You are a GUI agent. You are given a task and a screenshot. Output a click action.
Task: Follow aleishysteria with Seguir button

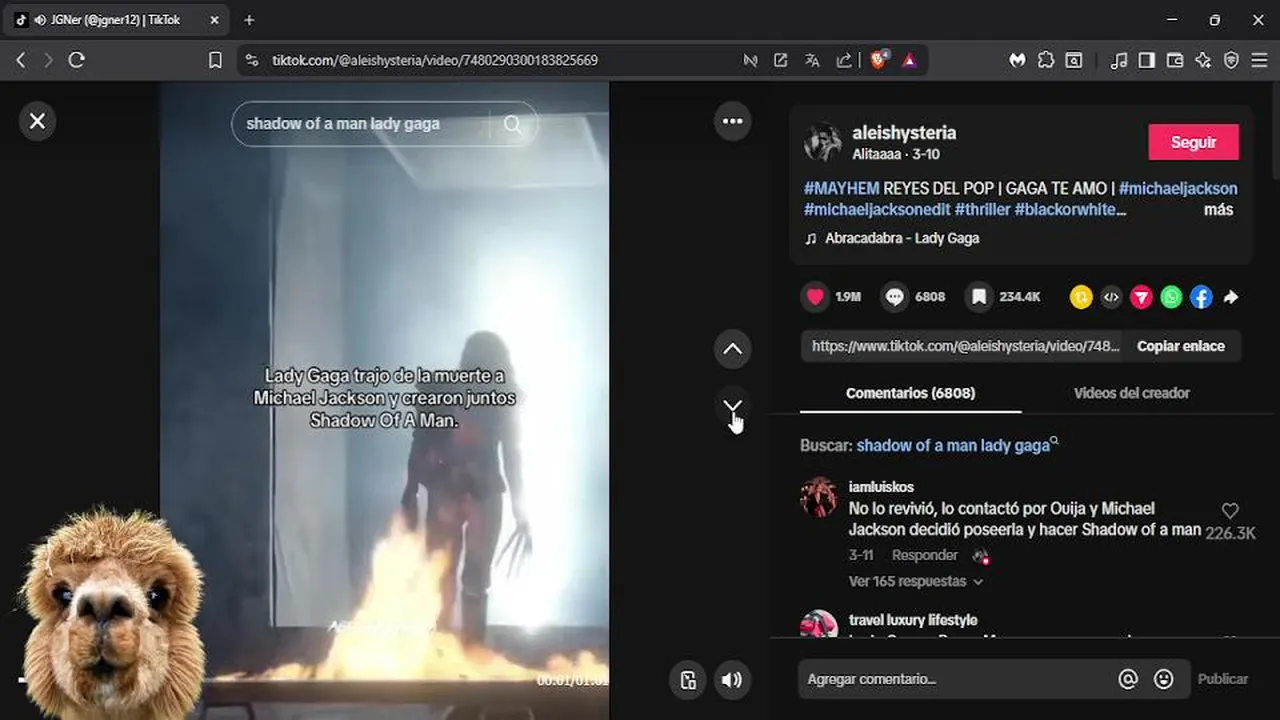(x=1193, y=142)
